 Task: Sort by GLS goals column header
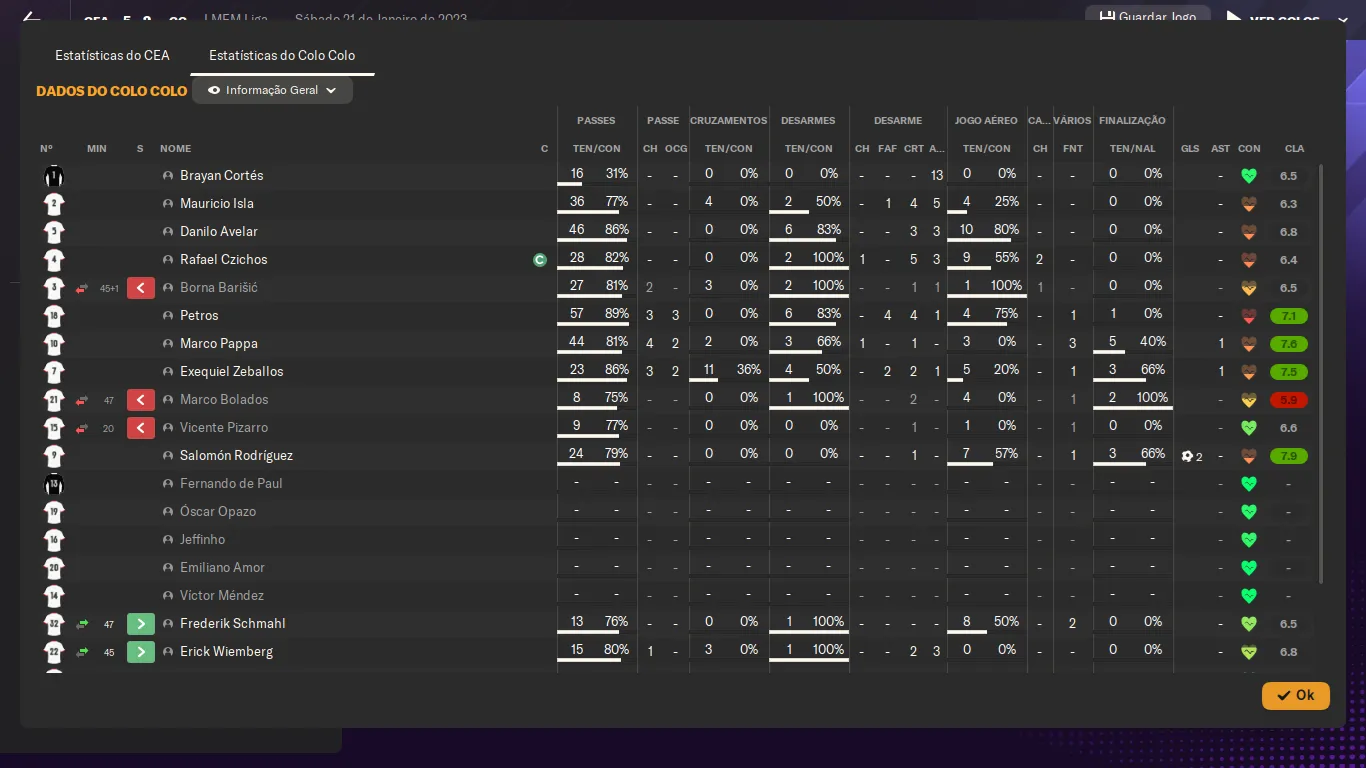[x=1190, y=149]
